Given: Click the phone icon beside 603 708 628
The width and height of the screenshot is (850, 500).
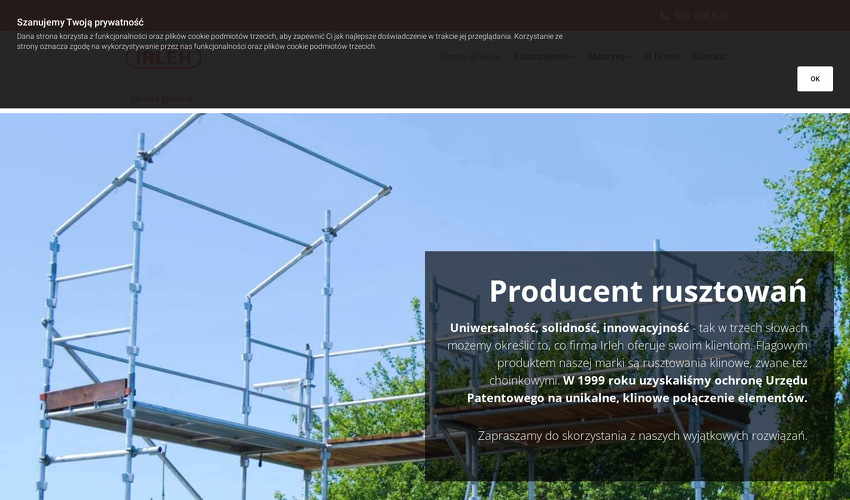Looking at the screenshot, I should 665,16.
